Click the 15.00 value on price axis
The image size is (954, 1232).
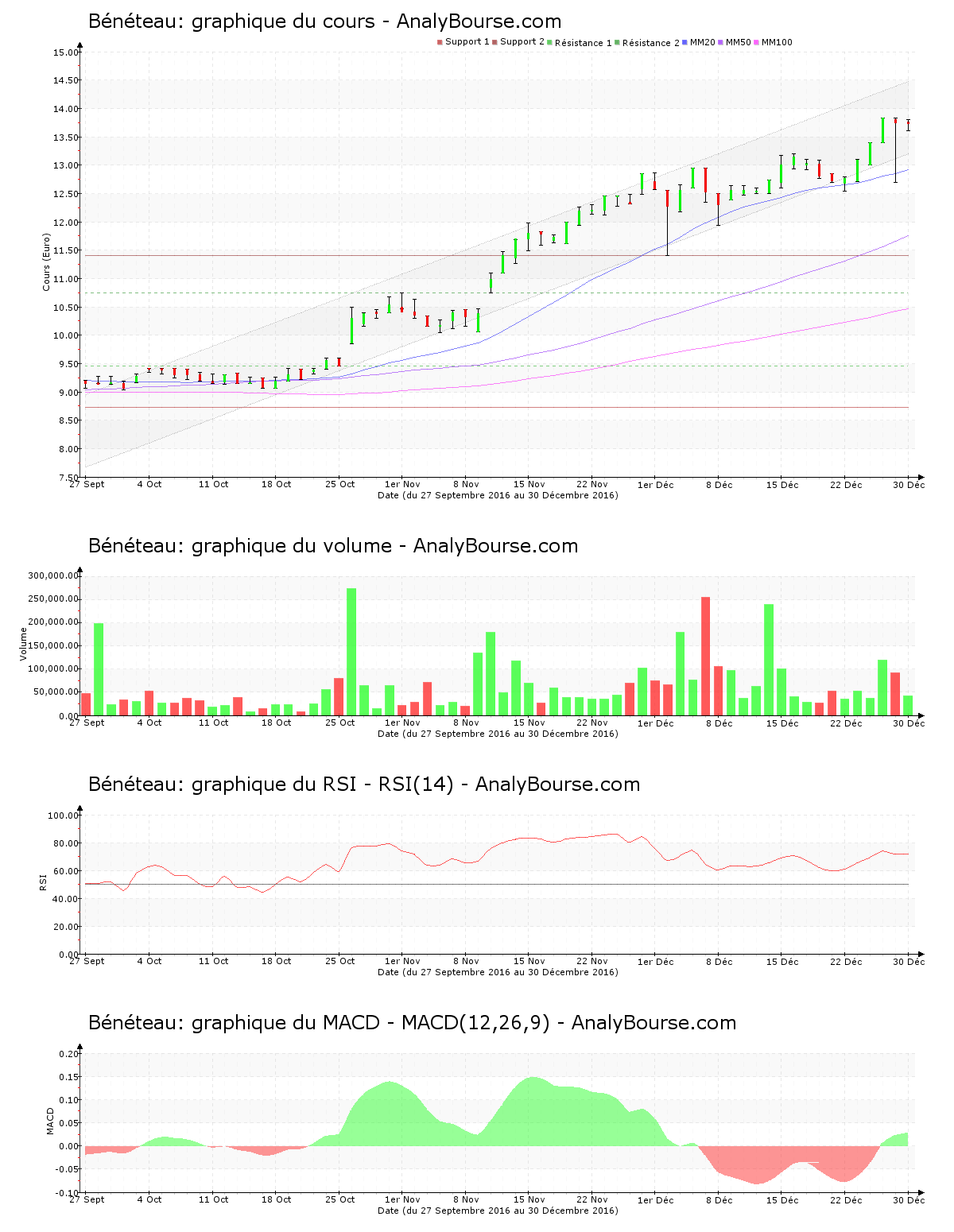65,52
